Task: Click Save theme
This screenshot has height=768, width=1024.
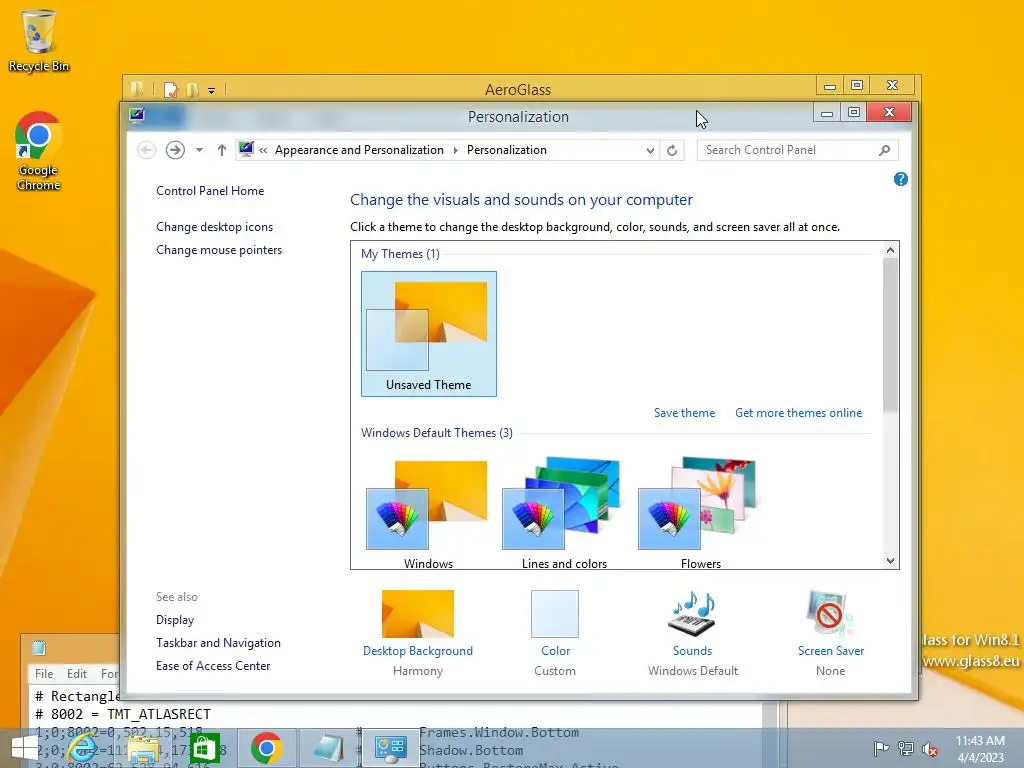Action: click(684, 413)
